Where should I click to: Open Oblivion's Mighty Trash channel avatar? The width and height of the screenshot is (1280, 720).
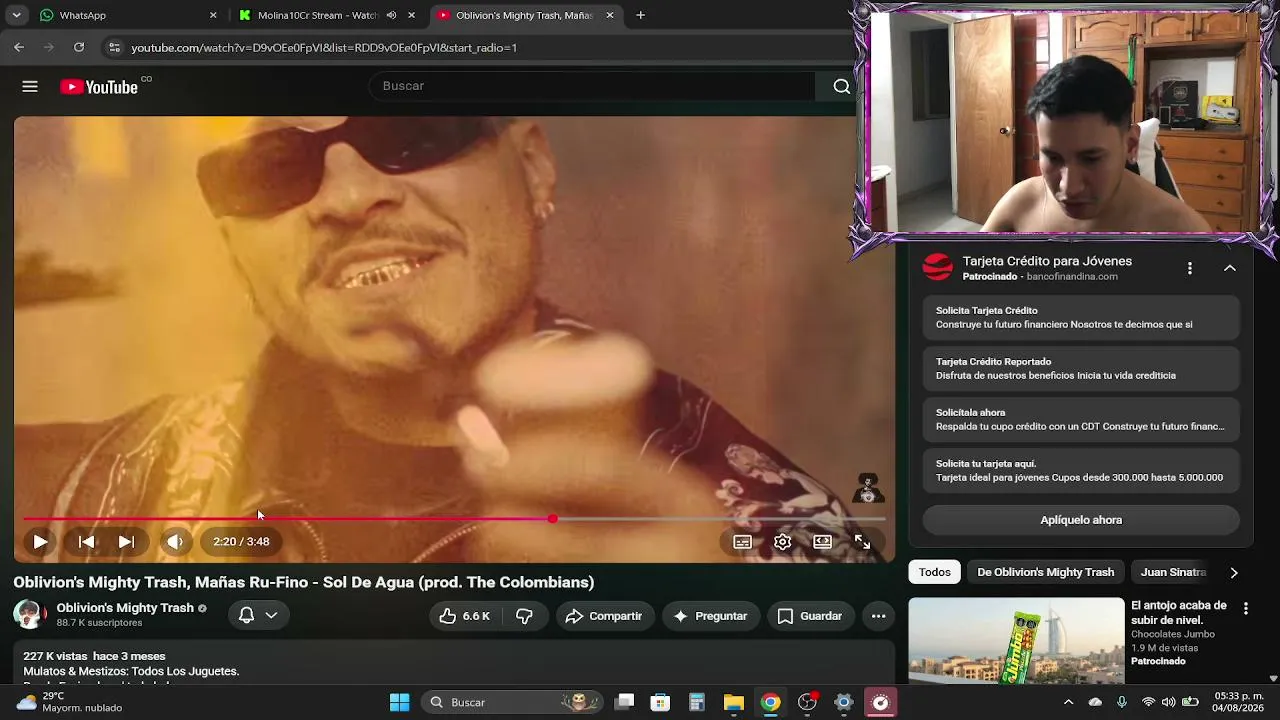[29, 615]
